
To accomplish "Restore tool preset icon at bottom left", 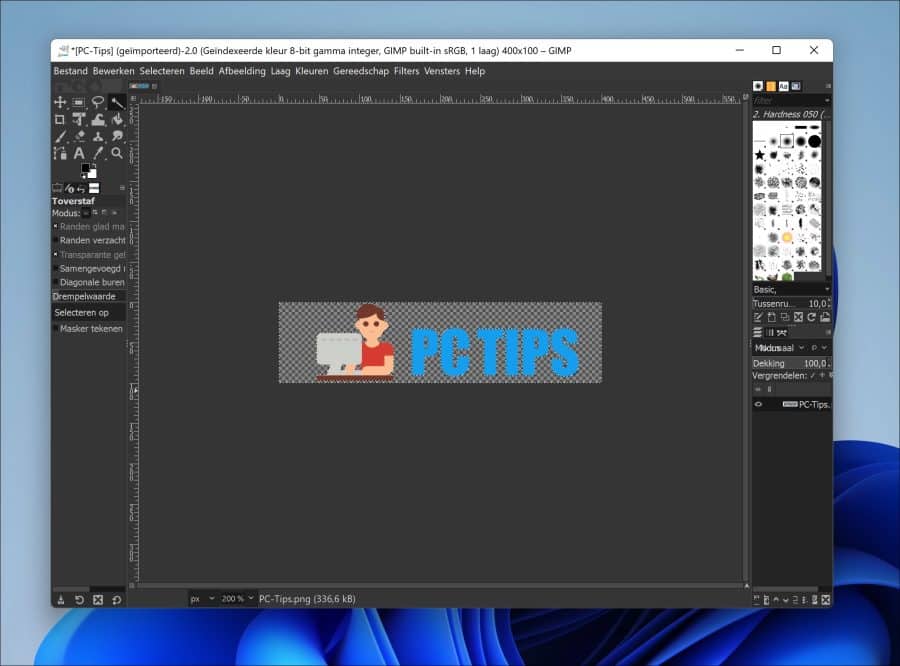I will click(79, 600).
